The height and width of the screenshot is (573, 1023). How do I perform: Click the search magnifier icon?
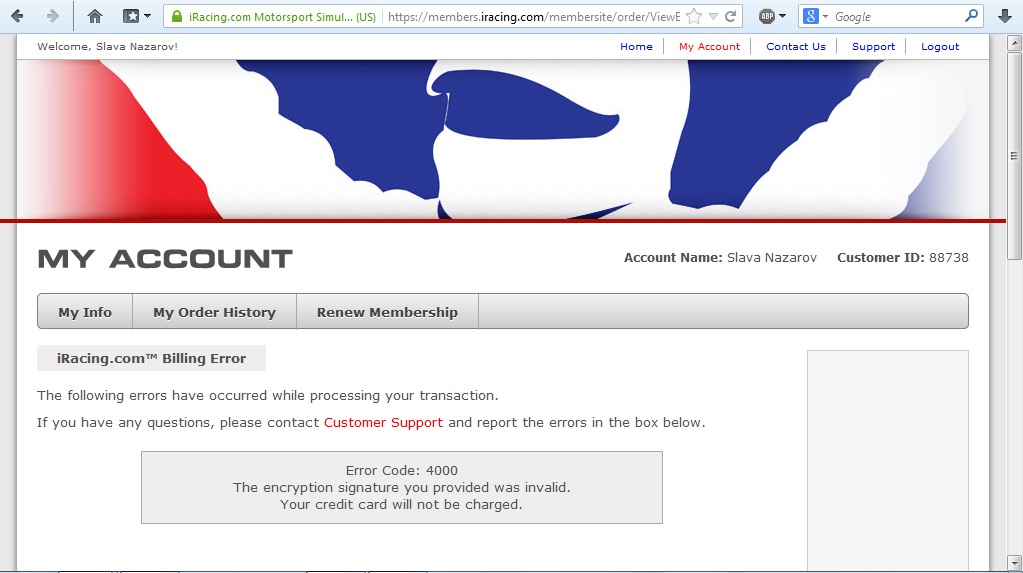pyautogui.click(x=971, y=16)
